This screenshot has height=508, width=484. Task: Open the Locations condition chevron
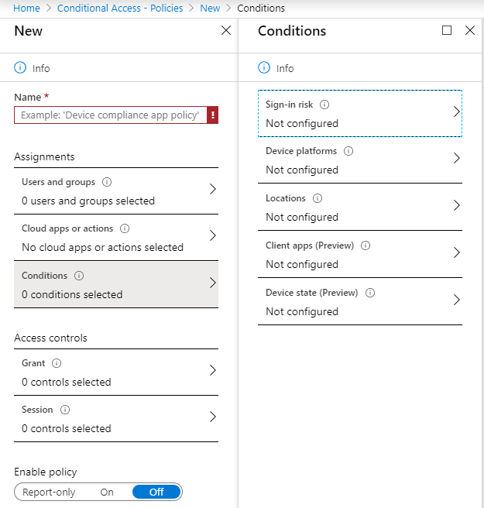coord(457,205)
